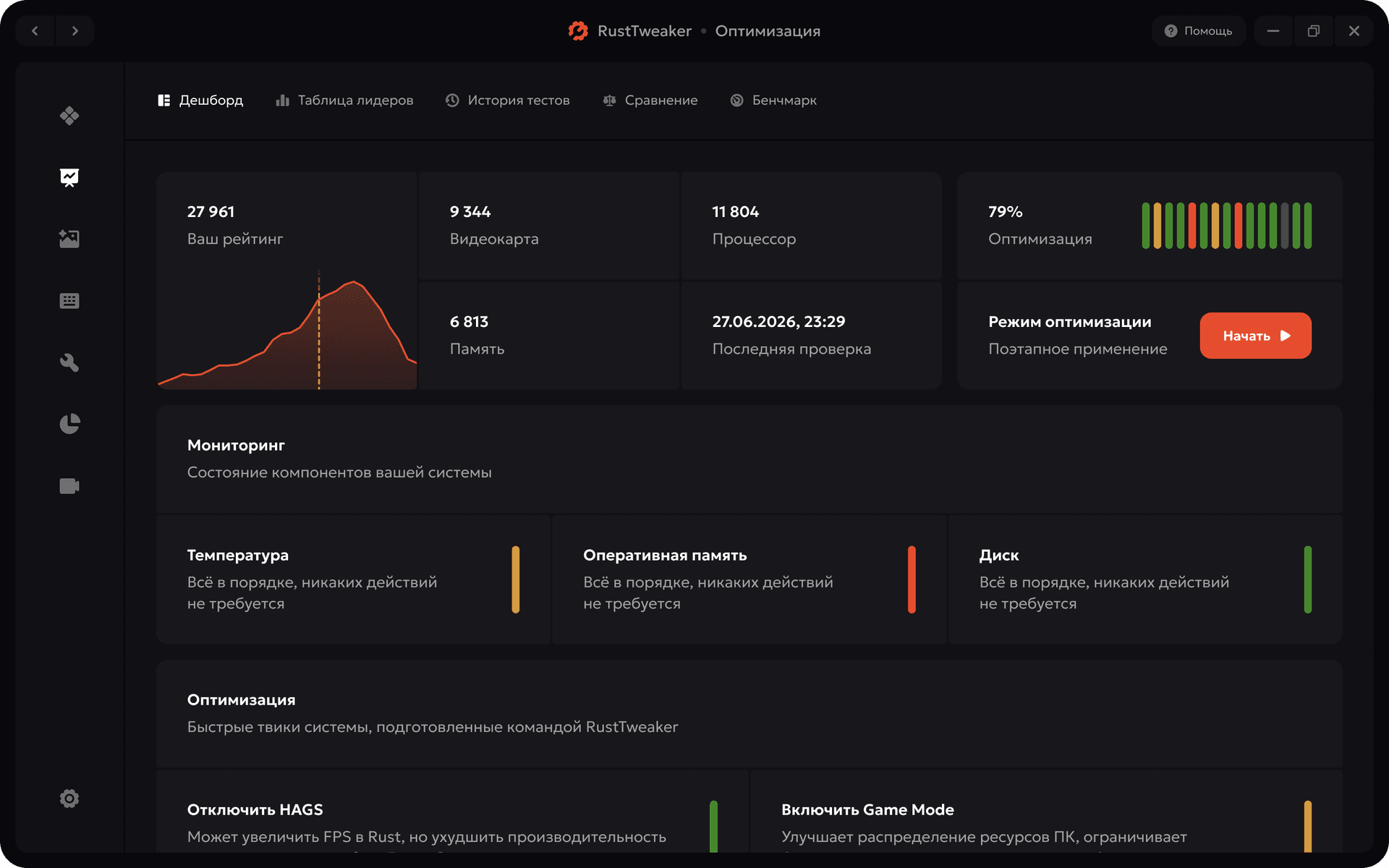1389x868 pixels.
Task: Open the keyboard icon in sidebar
Action: 69,301
